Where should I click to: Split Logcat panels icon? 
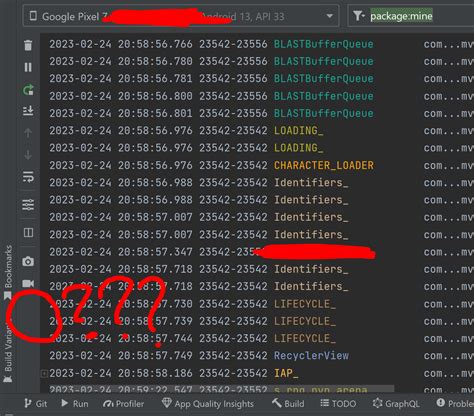(x=28, y=232)
